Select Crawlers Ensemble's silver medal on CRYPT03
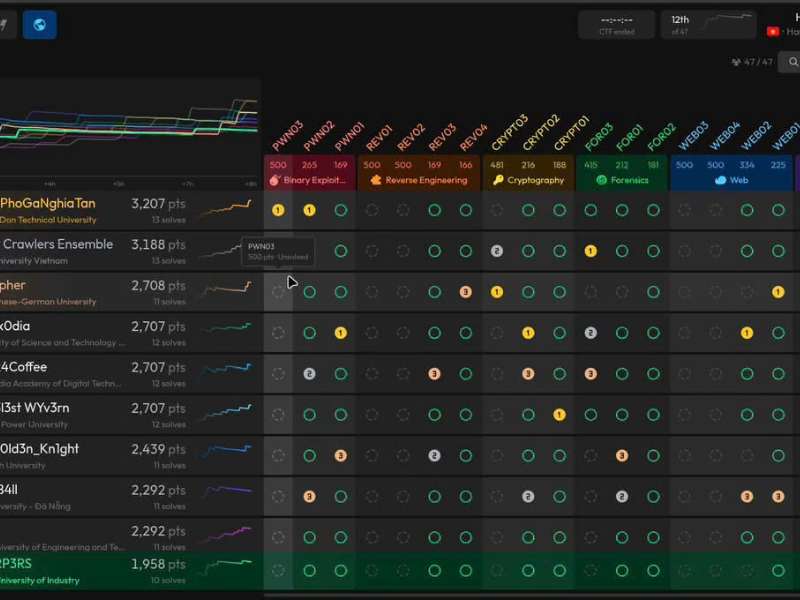This screenshot has height=600, width=800. pyautogui.click(x=497, y=251)
